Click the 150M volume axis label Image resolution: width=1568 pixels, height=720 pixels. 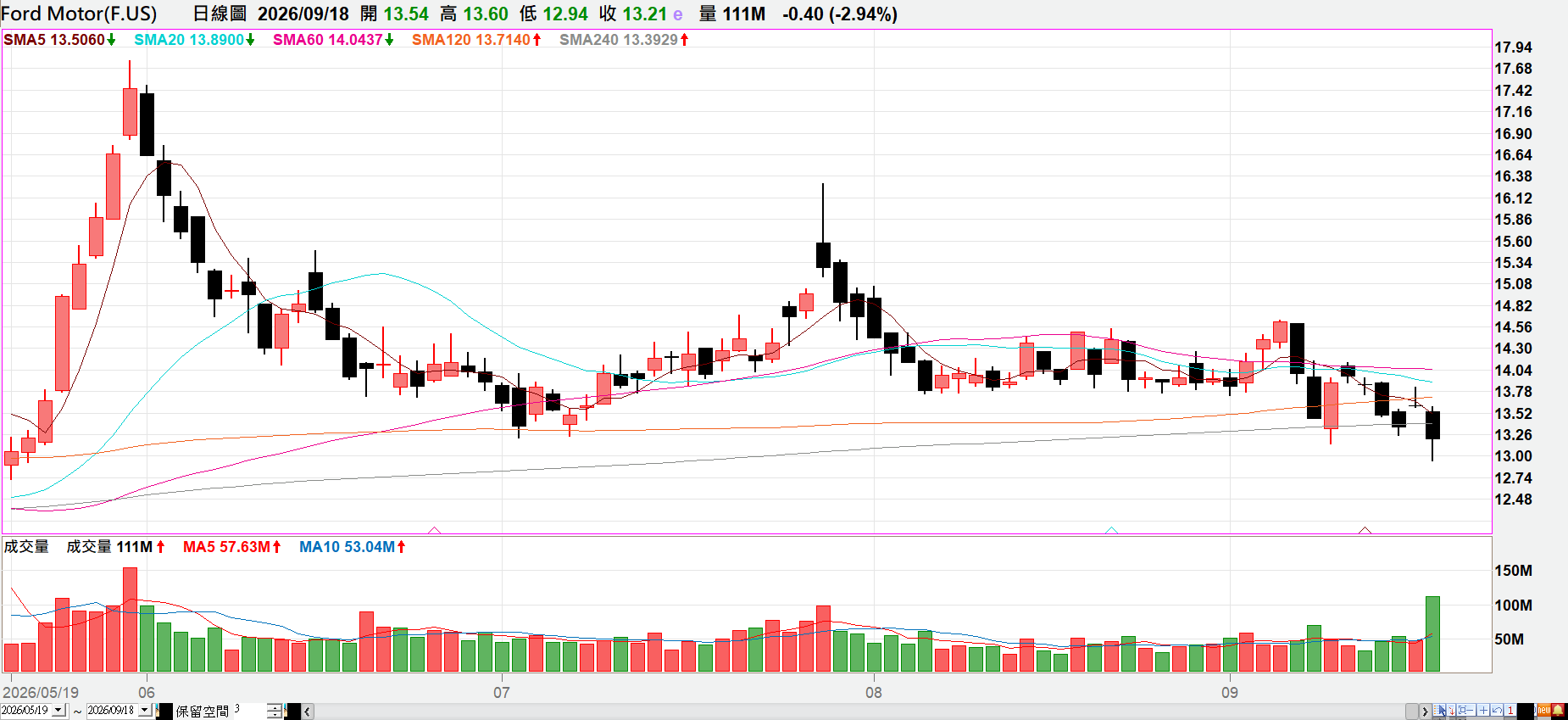[1513, 571]
